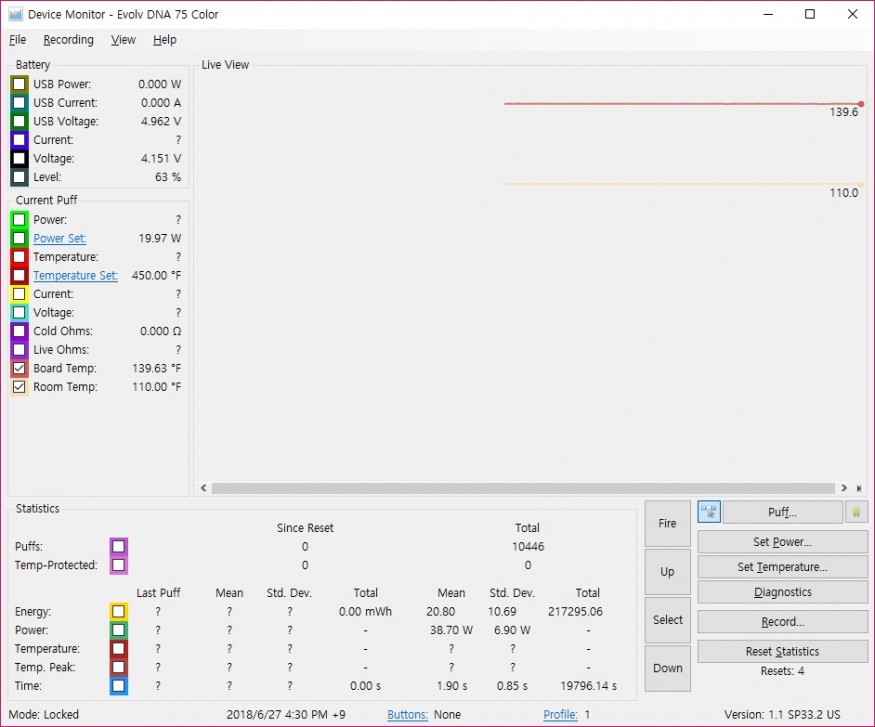Click the Select button
The width and height of the screenshot is (875, 727).
(x=667, y=620)
